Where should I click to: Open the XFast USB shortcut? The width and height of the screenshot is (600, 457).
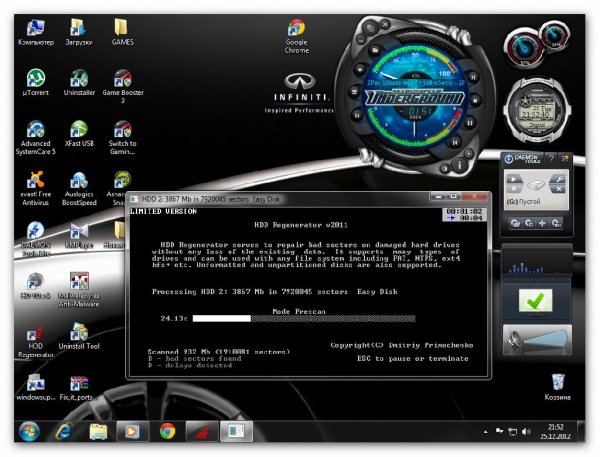(79, 133)
